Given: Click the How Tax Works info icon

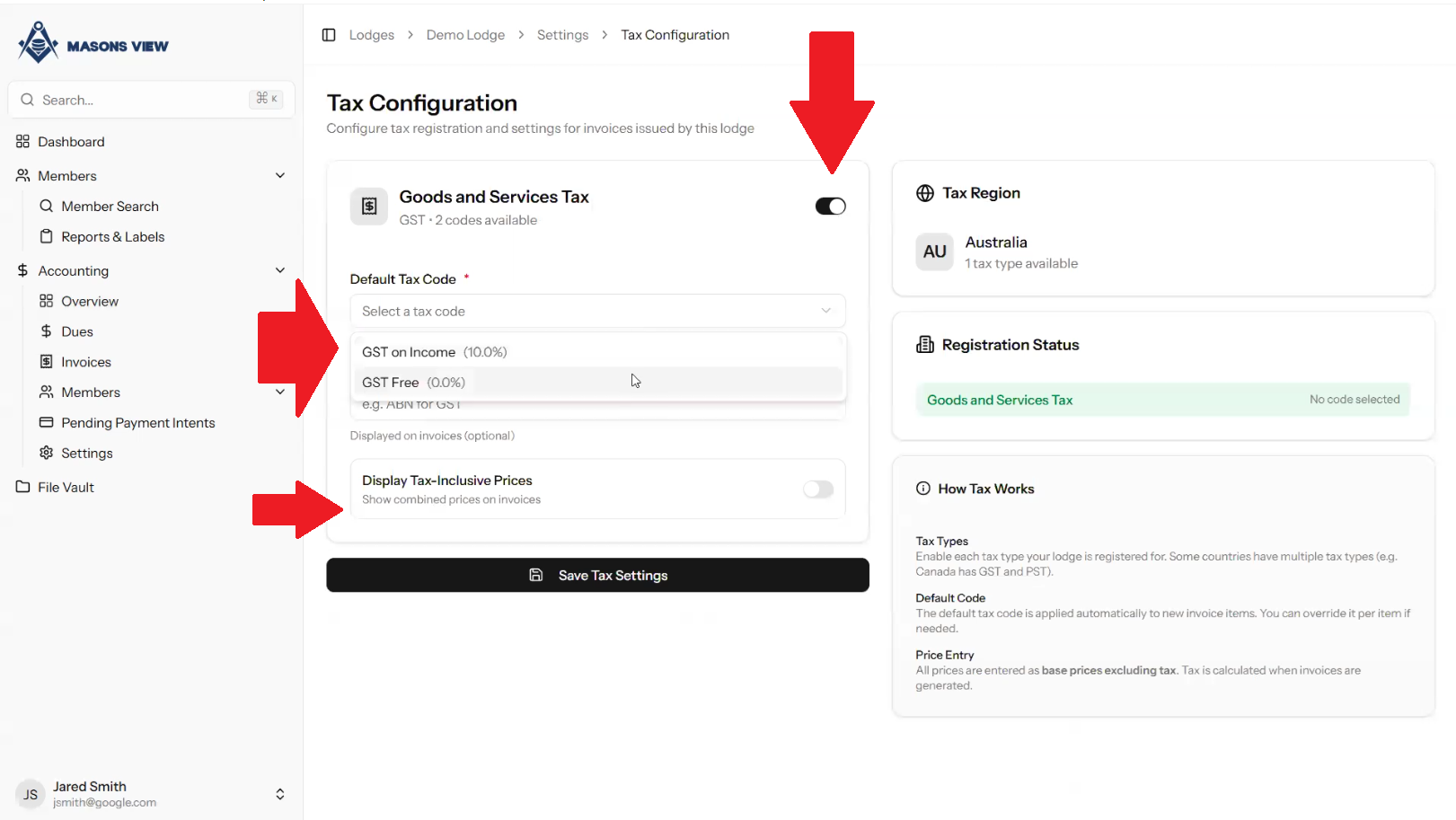Looking at the screenshot, I should 922,489.
